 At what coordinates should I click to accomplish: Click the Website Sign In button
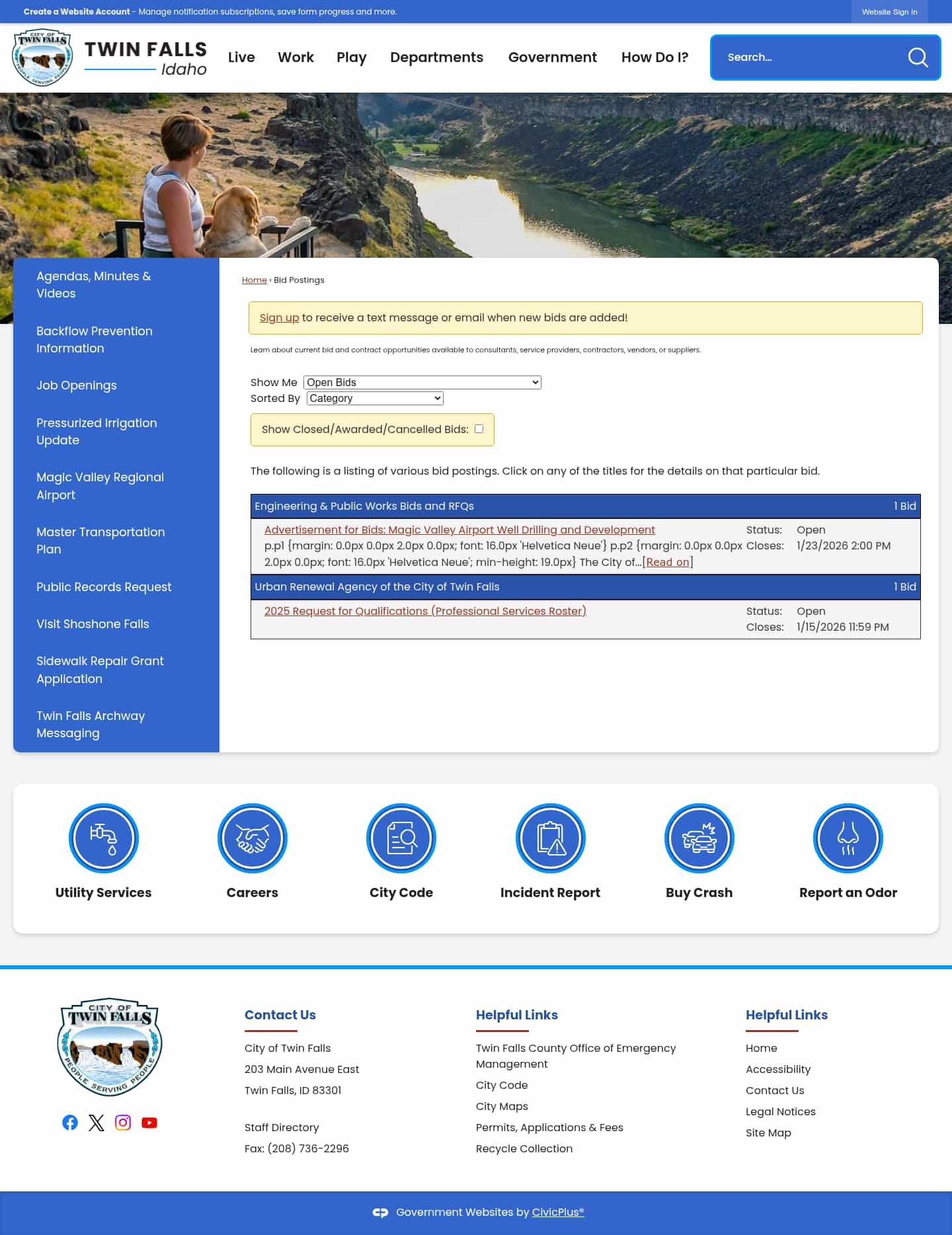(889, 12)
